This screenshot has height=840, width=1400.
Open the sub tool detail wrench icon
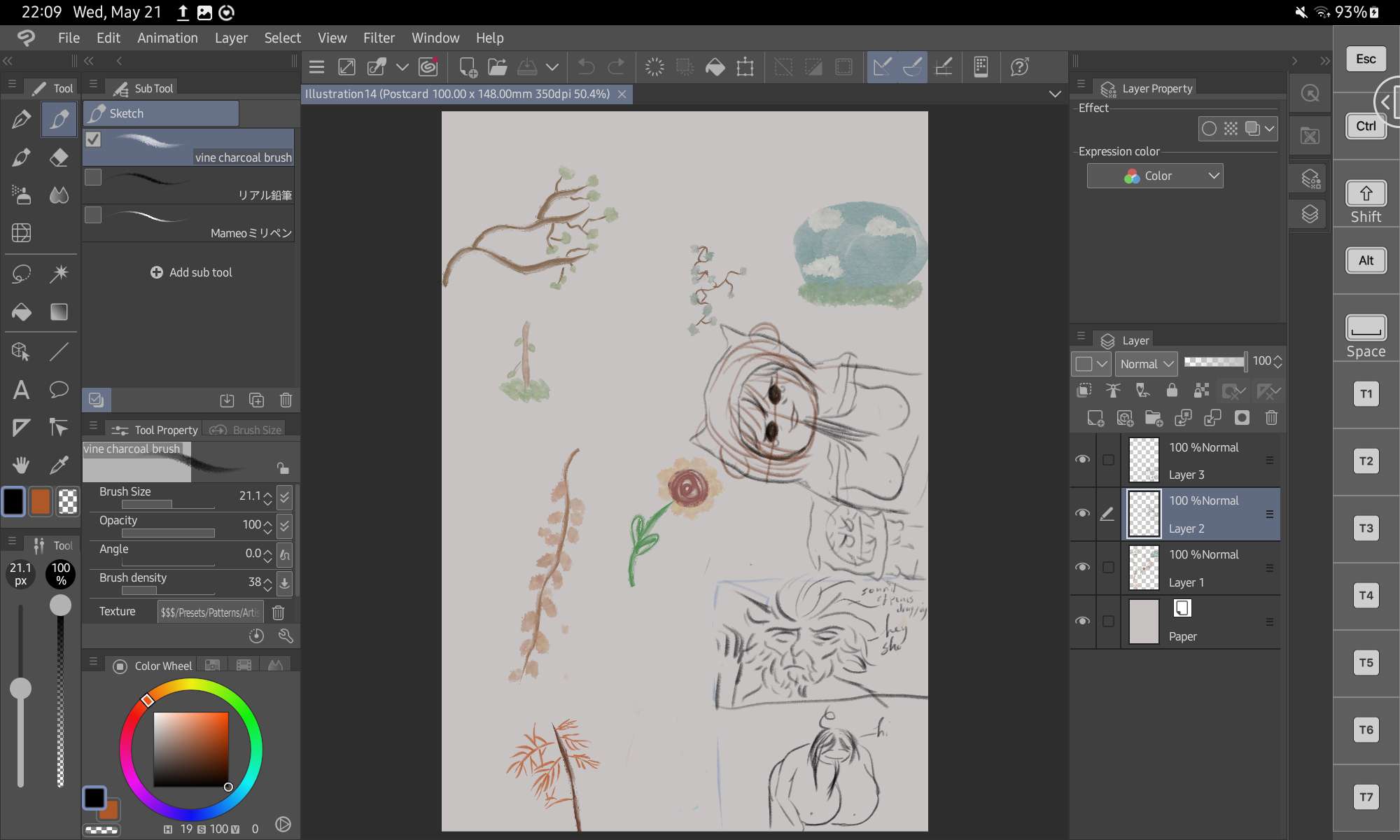(x=286, y=636)
